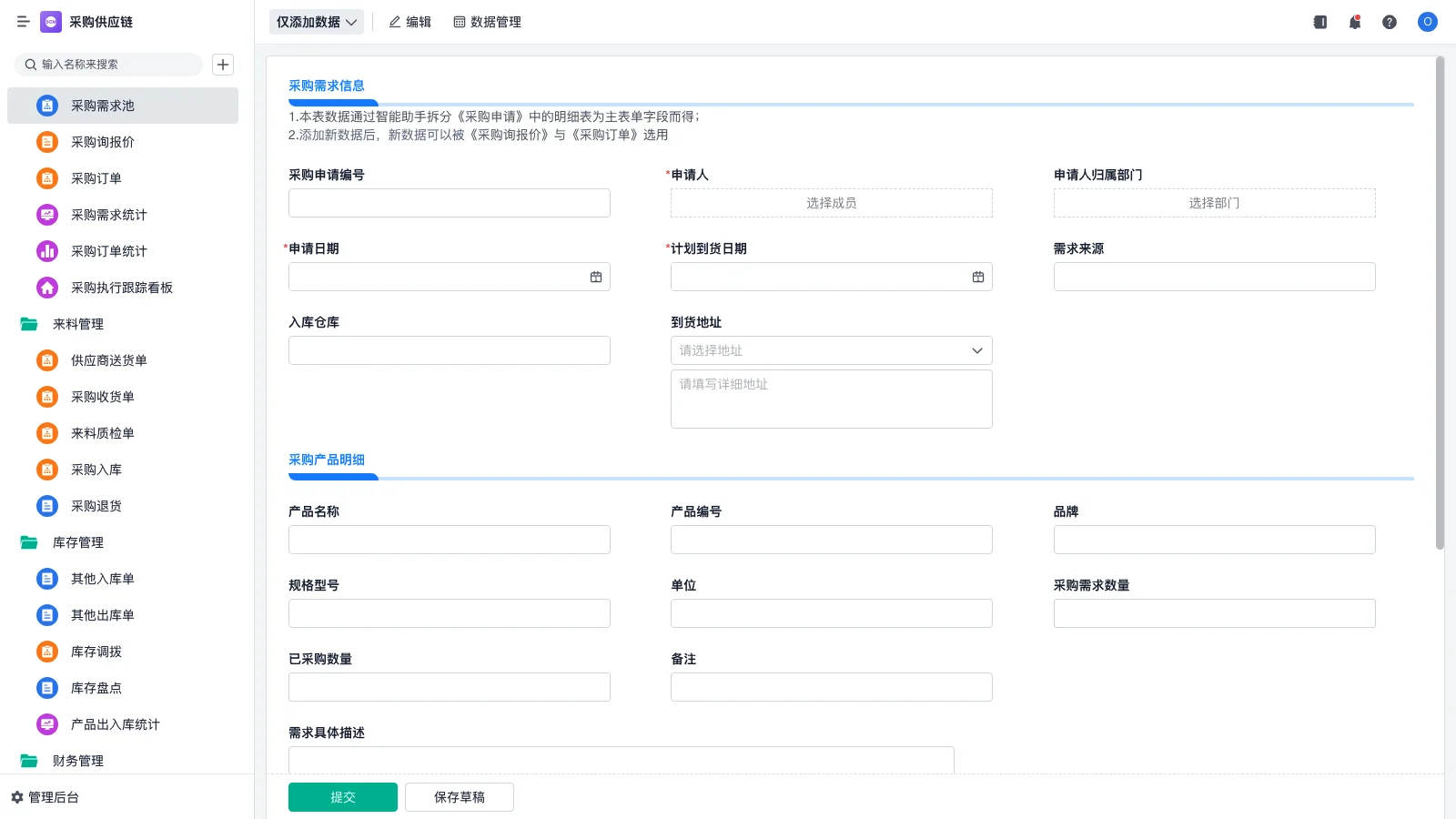Viewport: 1456px width, 819px height.
Task: Focus the 单位 input field
Action: click(832, 613)
